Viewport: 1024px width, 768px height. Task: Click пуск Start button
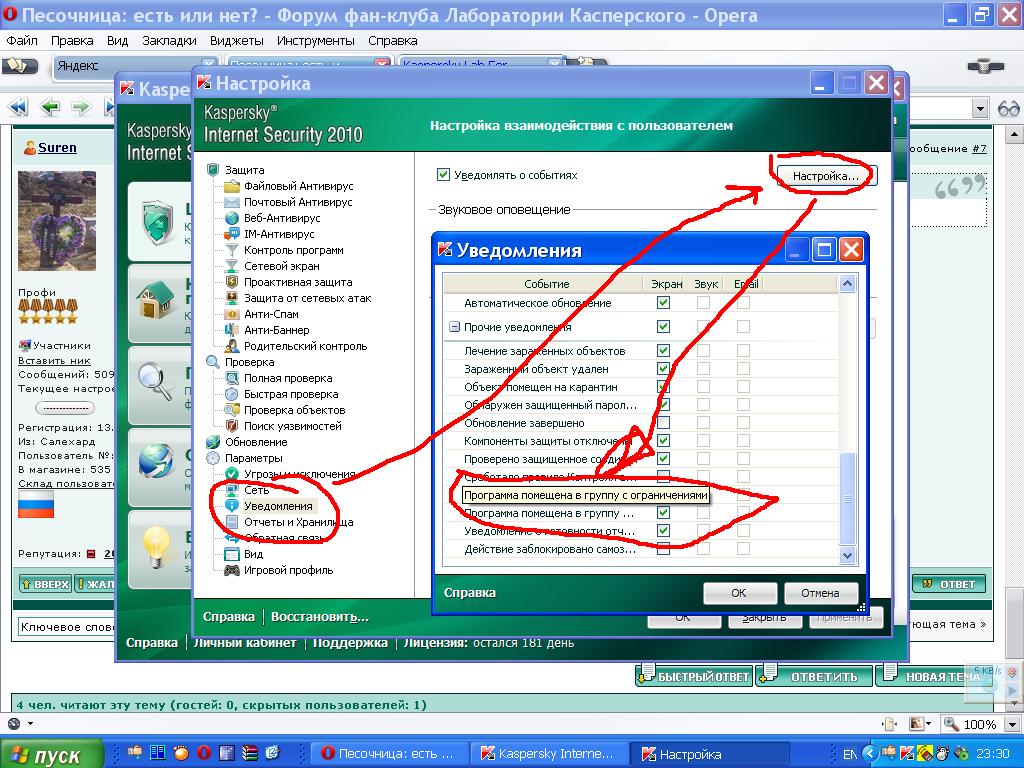pyautogui.click(x=52, y=754)
